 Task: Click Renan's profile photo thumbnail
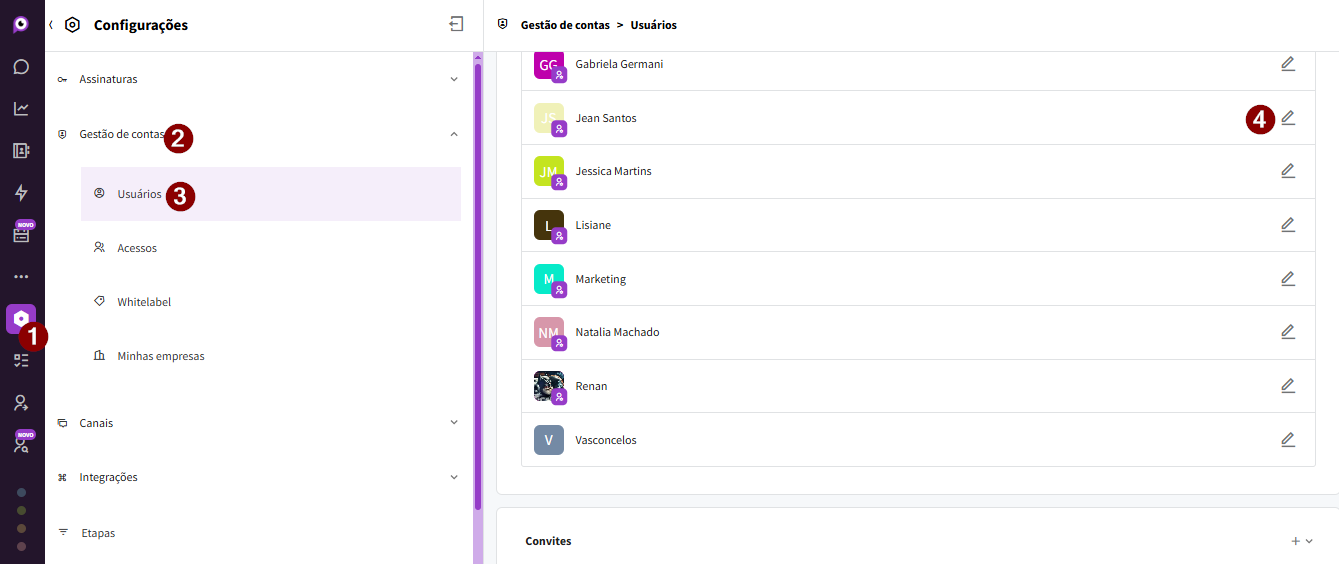[x=549, y=386]
